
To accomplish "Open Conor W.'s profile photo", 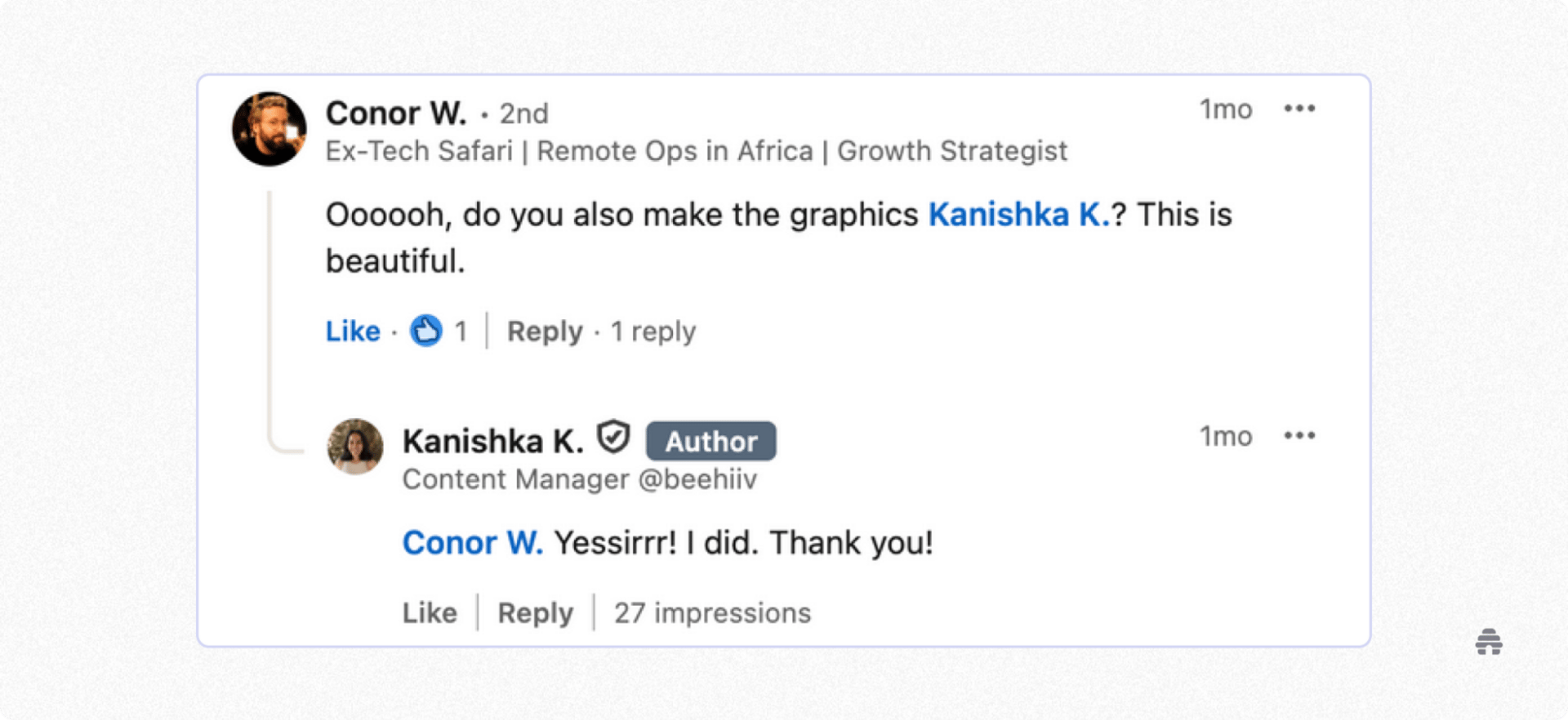I will click(269, 128).
